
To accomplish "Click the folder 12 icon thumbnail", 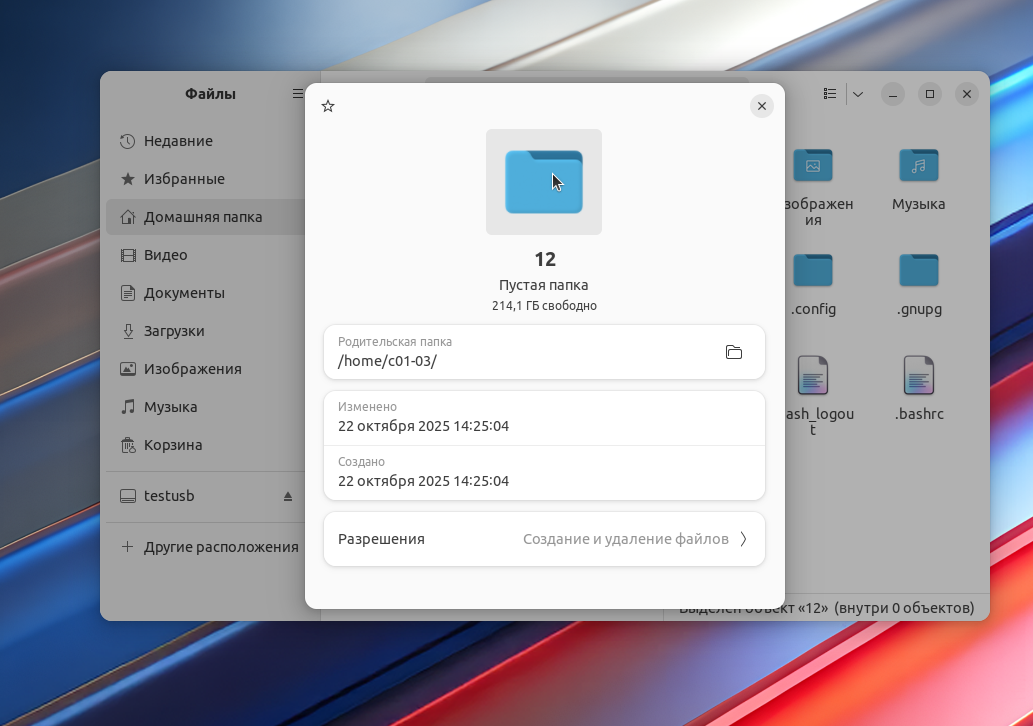I will (544, 182).
